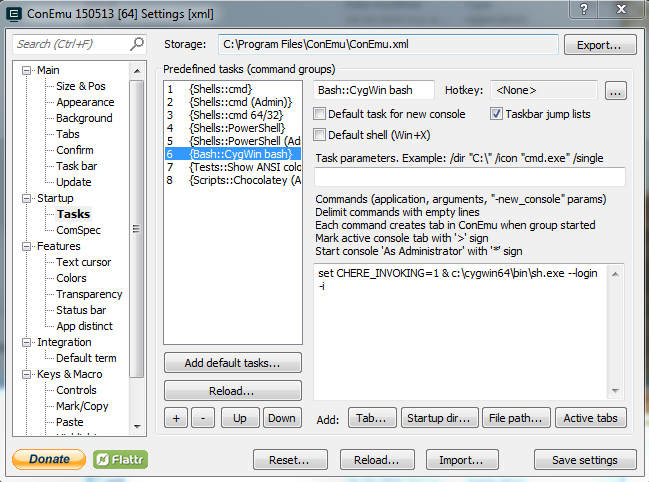Click the Reload... button below task list
The image size is (649, 482).
(233, 391)
